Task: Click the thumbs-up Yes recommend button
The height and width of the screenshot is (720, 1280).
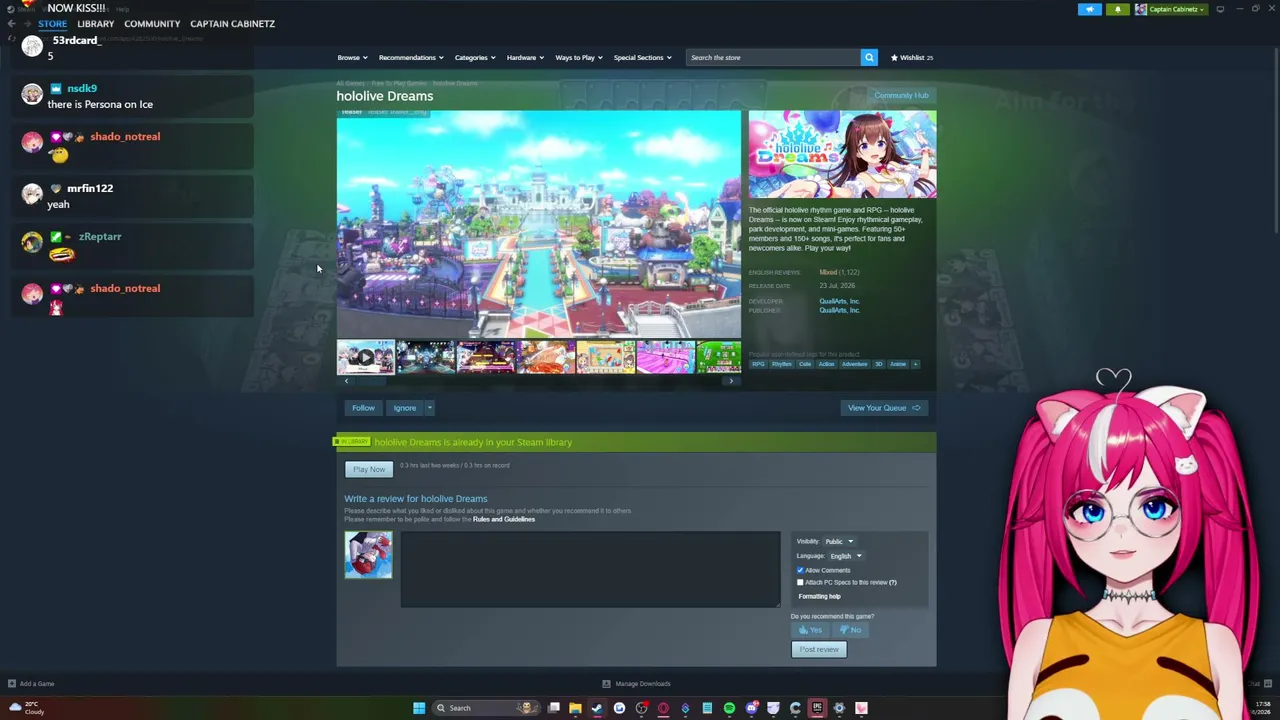Action: click(x=811, y=630)
